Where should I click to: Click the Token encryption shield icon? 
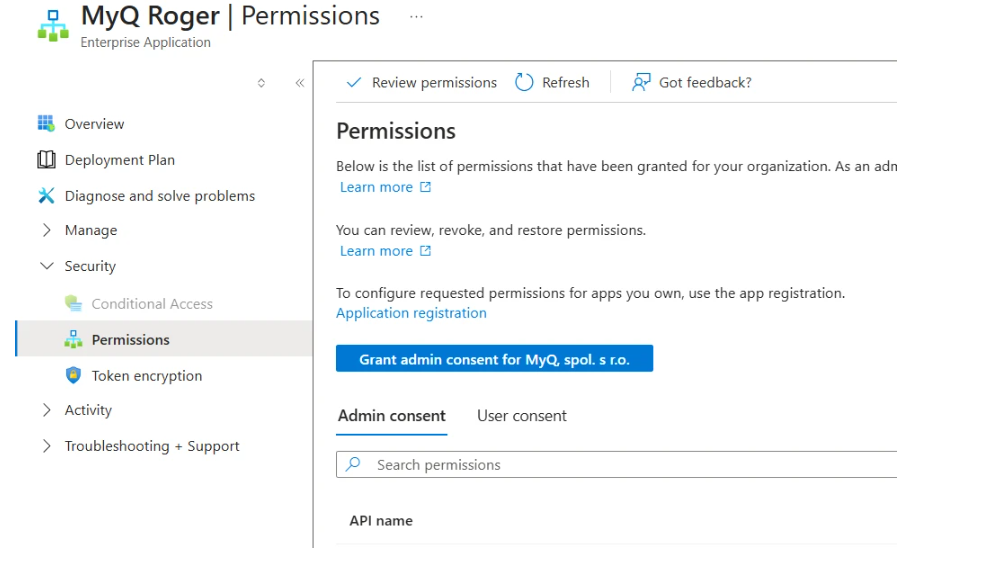73,375
